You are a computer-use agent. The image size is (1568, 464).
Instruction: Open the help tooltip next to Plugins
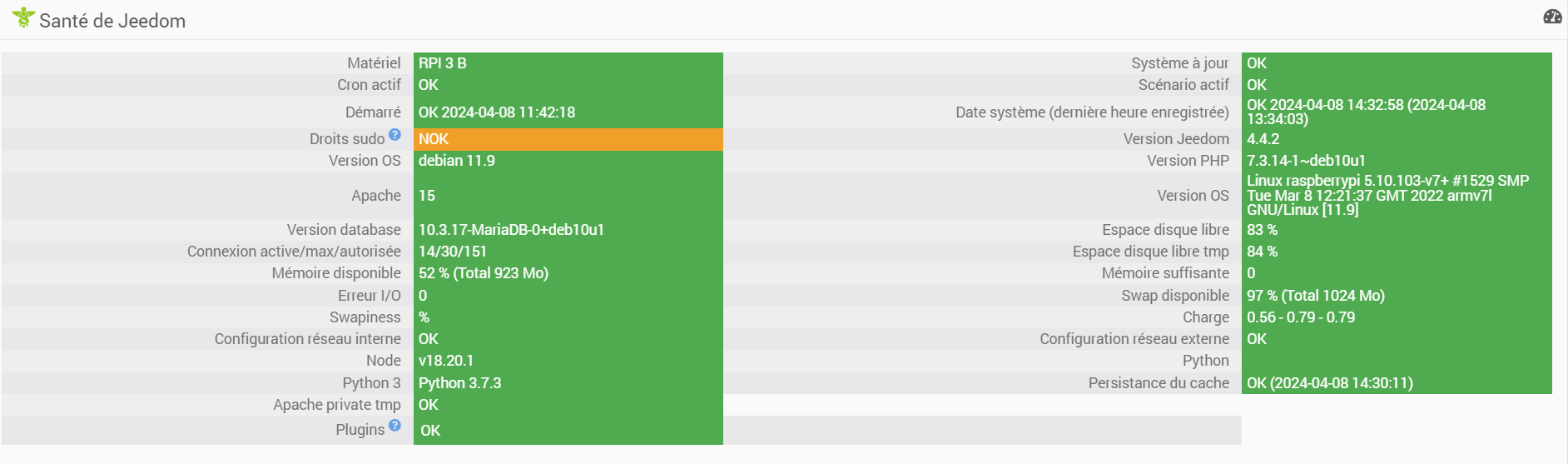pos(394,425)
